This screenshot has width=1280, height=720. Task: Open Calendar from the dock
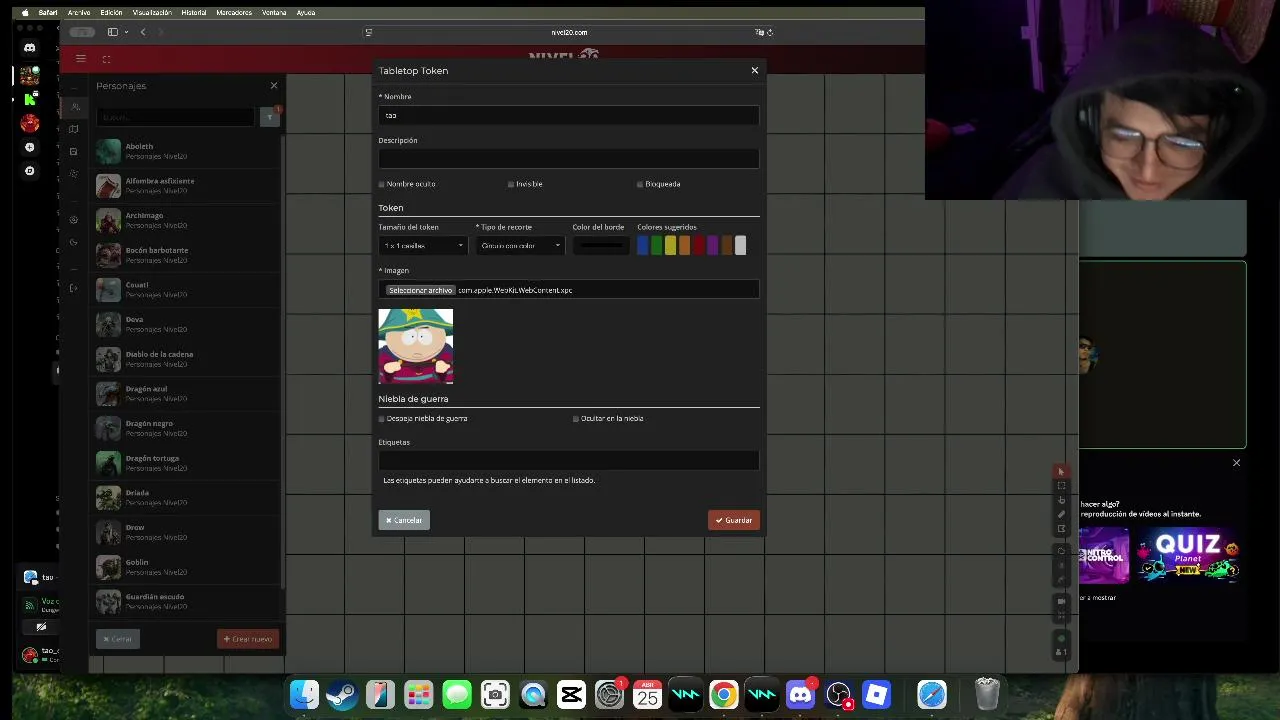click(x=647, y=694)
